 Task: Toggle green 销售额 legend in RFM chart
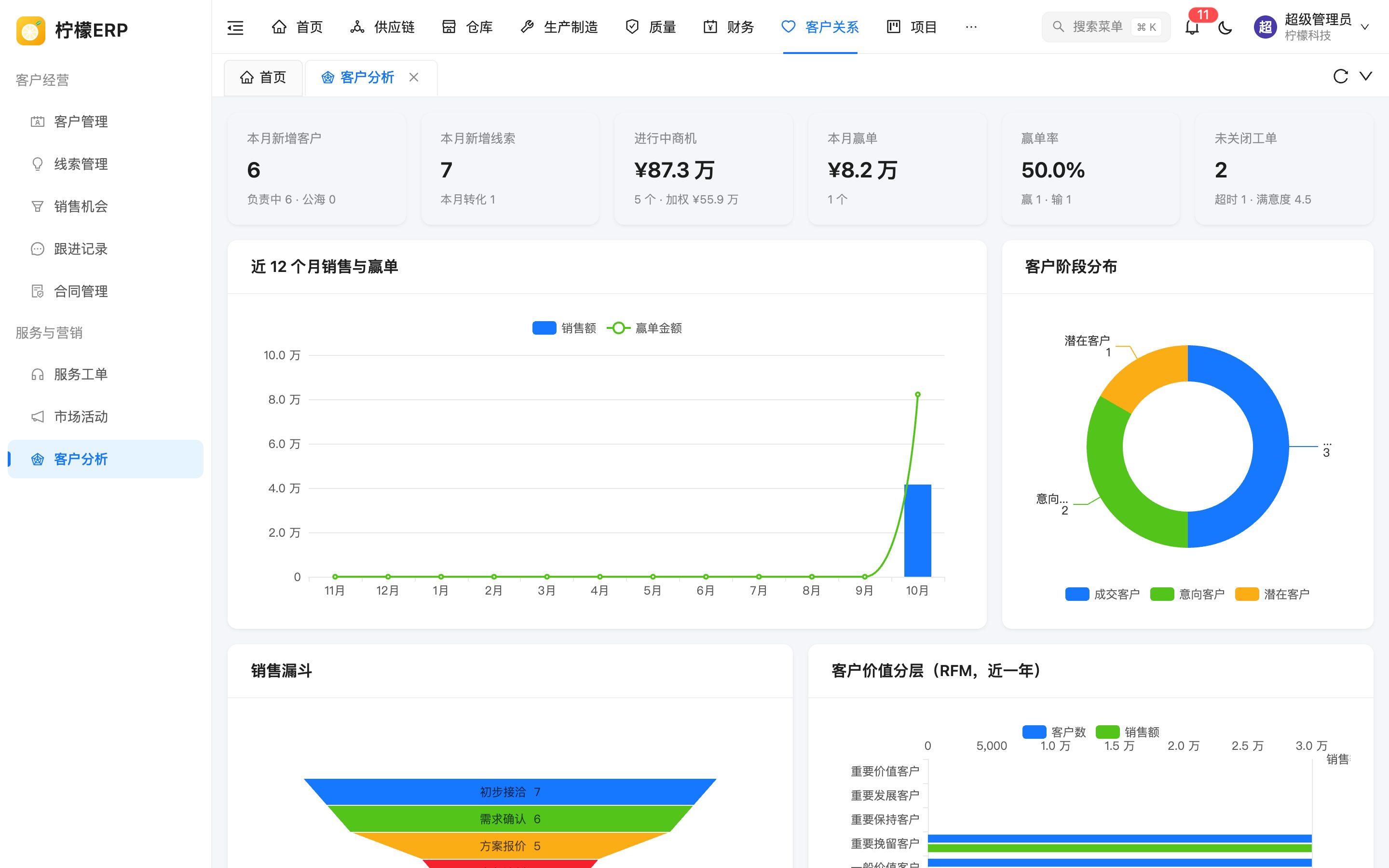(x=1128, y=732)
